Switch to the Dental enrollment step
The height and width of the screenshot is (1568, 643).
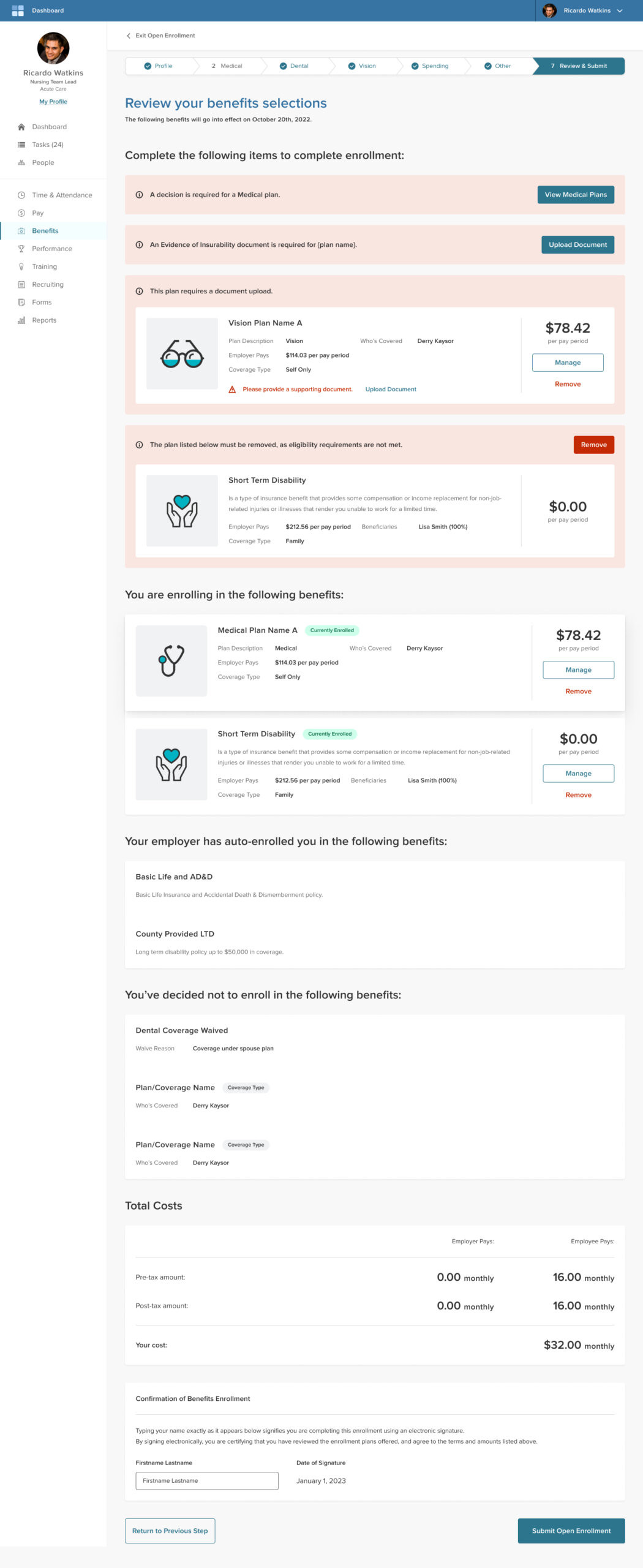coord(295,66)
